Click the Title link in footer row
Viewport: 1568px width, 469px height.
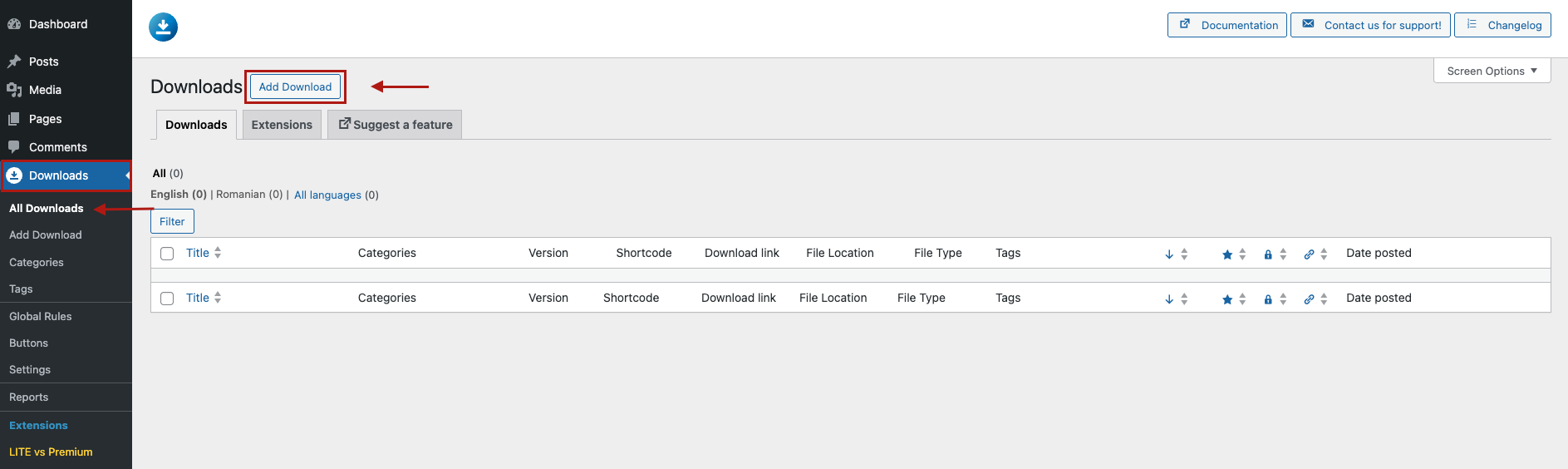point(198,298)
